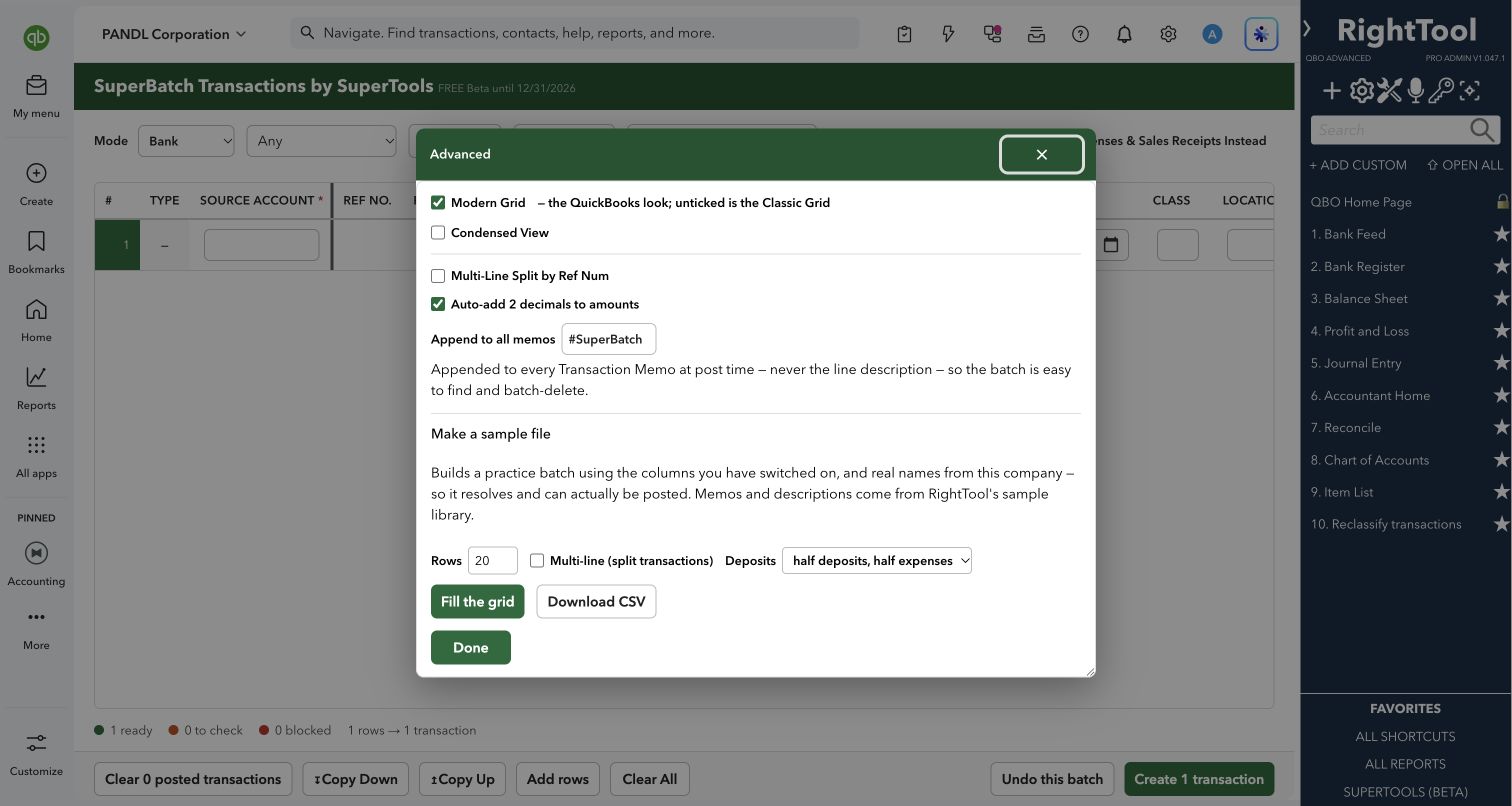Check Multi-line (split transactions) box

point(537,560)
